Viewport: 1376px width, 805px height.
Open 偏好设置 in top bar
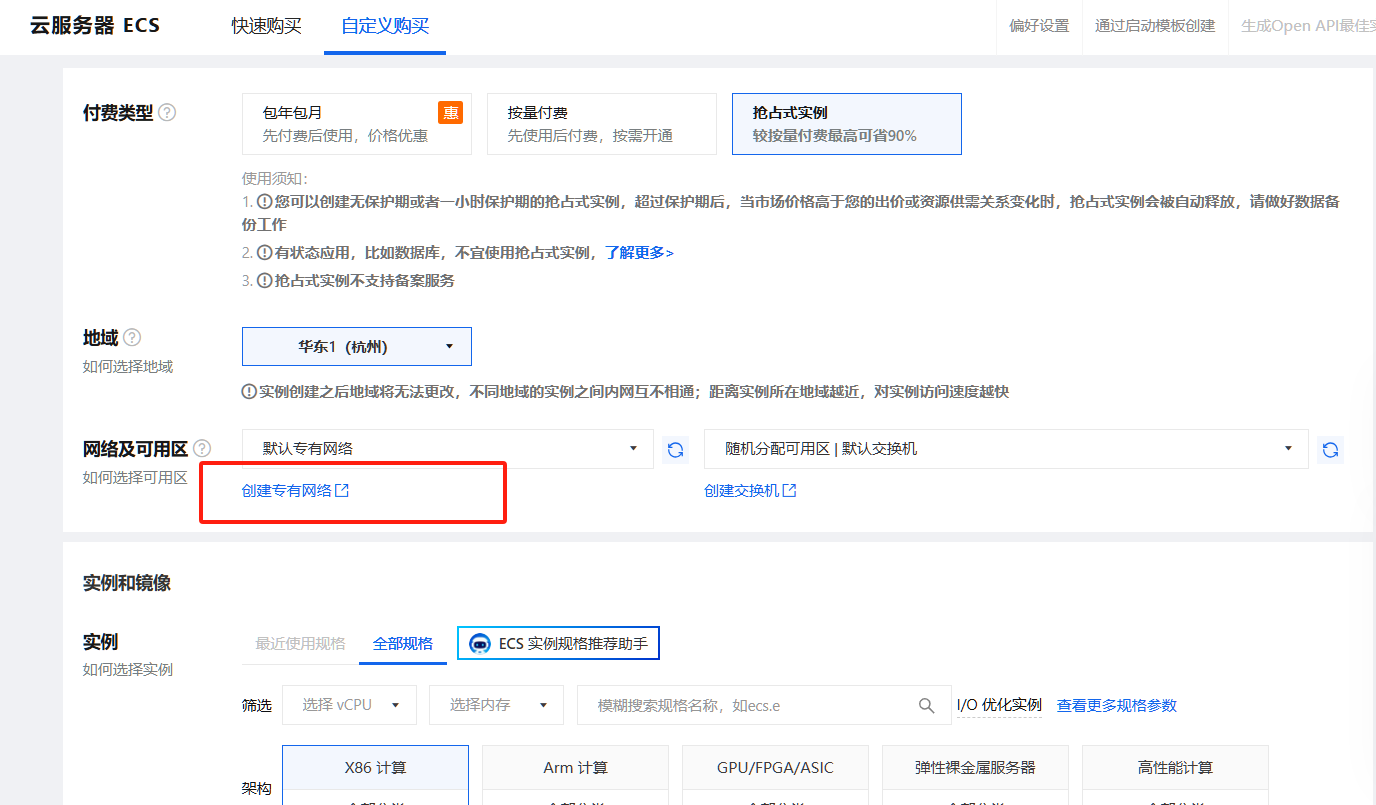point(1039,26)
